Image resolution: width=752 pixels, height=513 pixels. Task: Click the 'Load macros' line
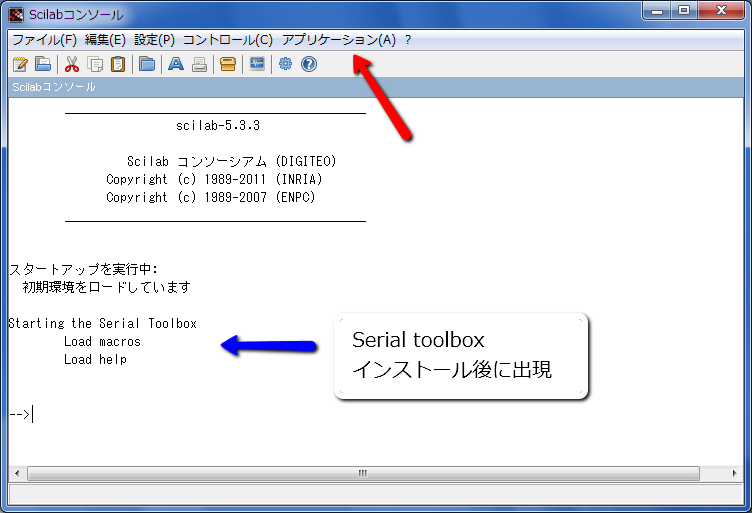pyautogui.click(x=102, y=342)
